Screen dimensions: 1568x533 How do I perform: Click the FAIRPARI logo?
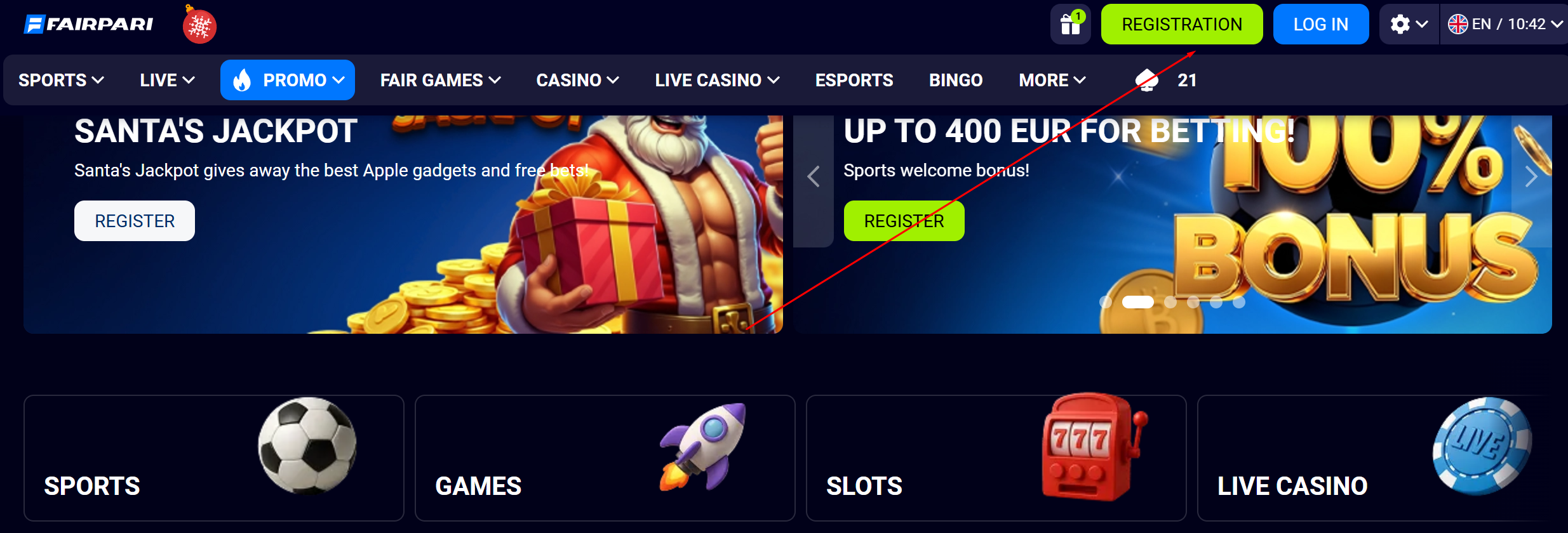88,24
